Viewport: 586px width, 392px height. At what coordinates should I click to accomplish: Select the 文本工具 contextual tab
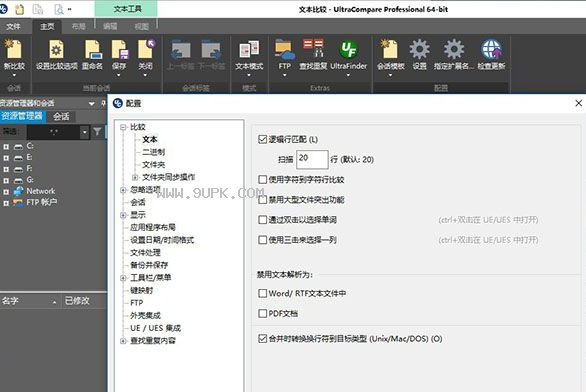coord(127,9)
